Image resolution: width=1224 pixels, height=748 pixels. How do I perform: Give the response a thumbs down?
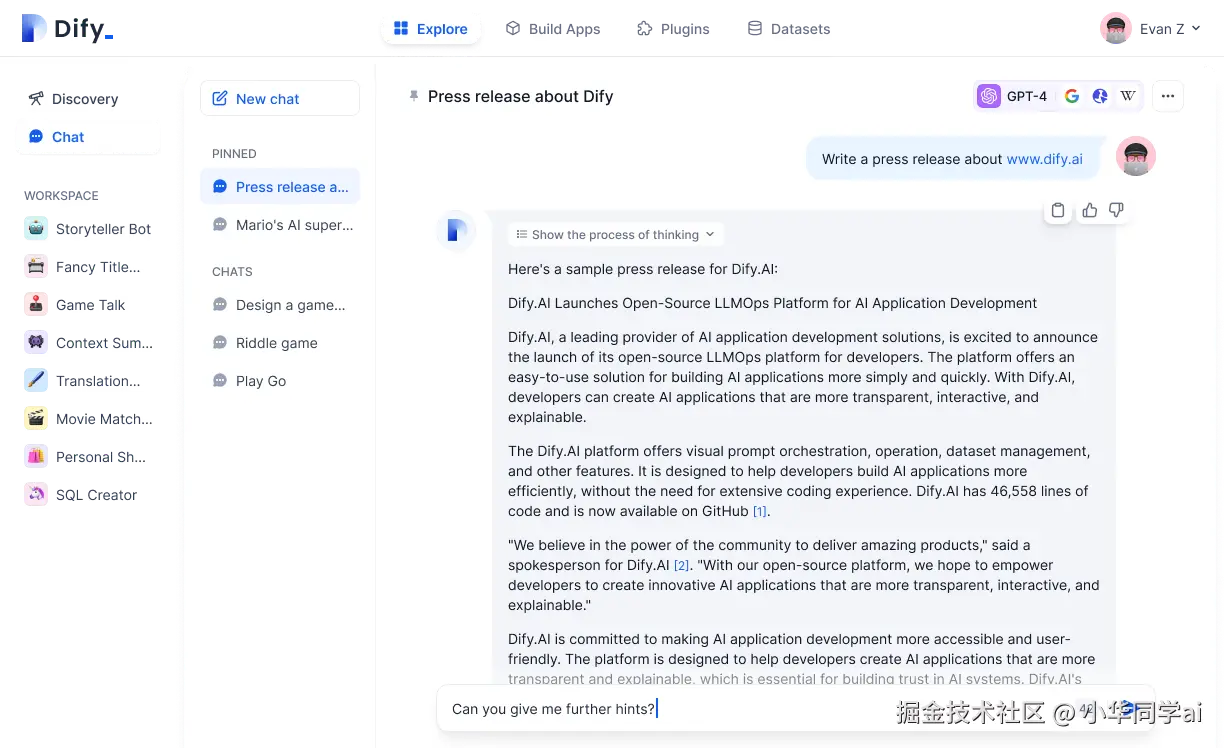click(x=1116, y=210)
